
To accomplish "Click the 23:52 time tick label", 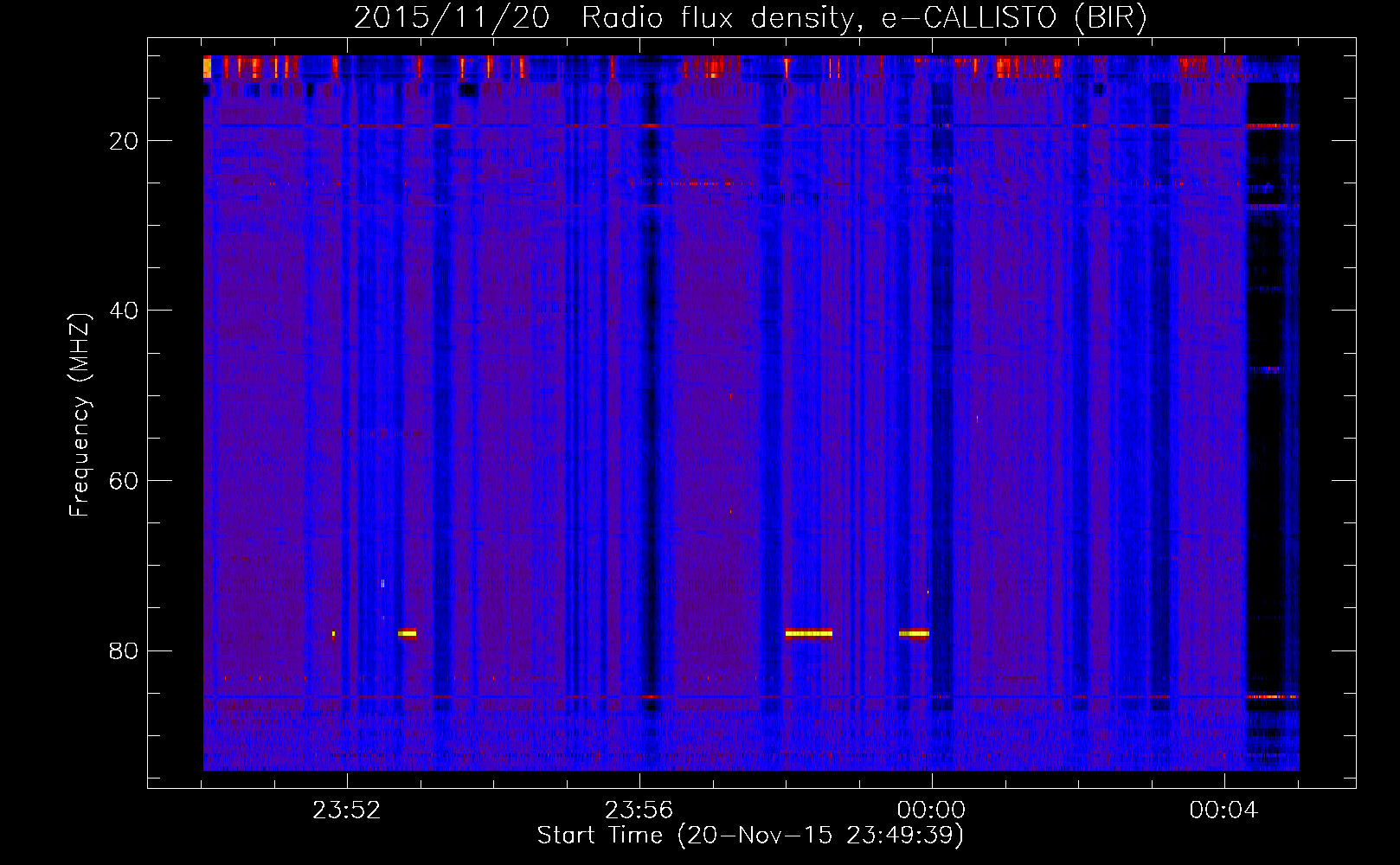I will coord(347,811).
